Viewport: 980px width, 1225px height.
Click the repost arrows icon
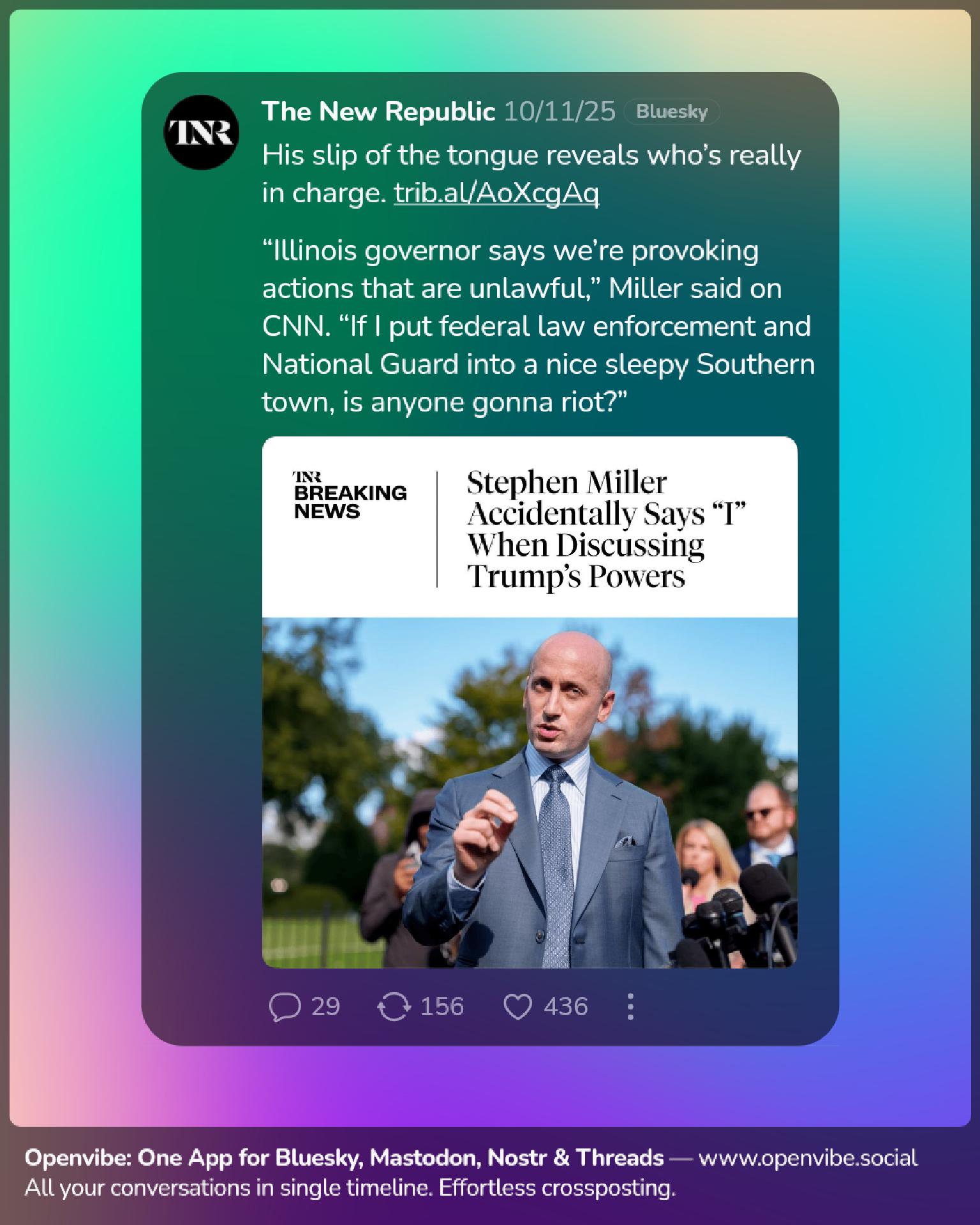[x=394, y=1008]
